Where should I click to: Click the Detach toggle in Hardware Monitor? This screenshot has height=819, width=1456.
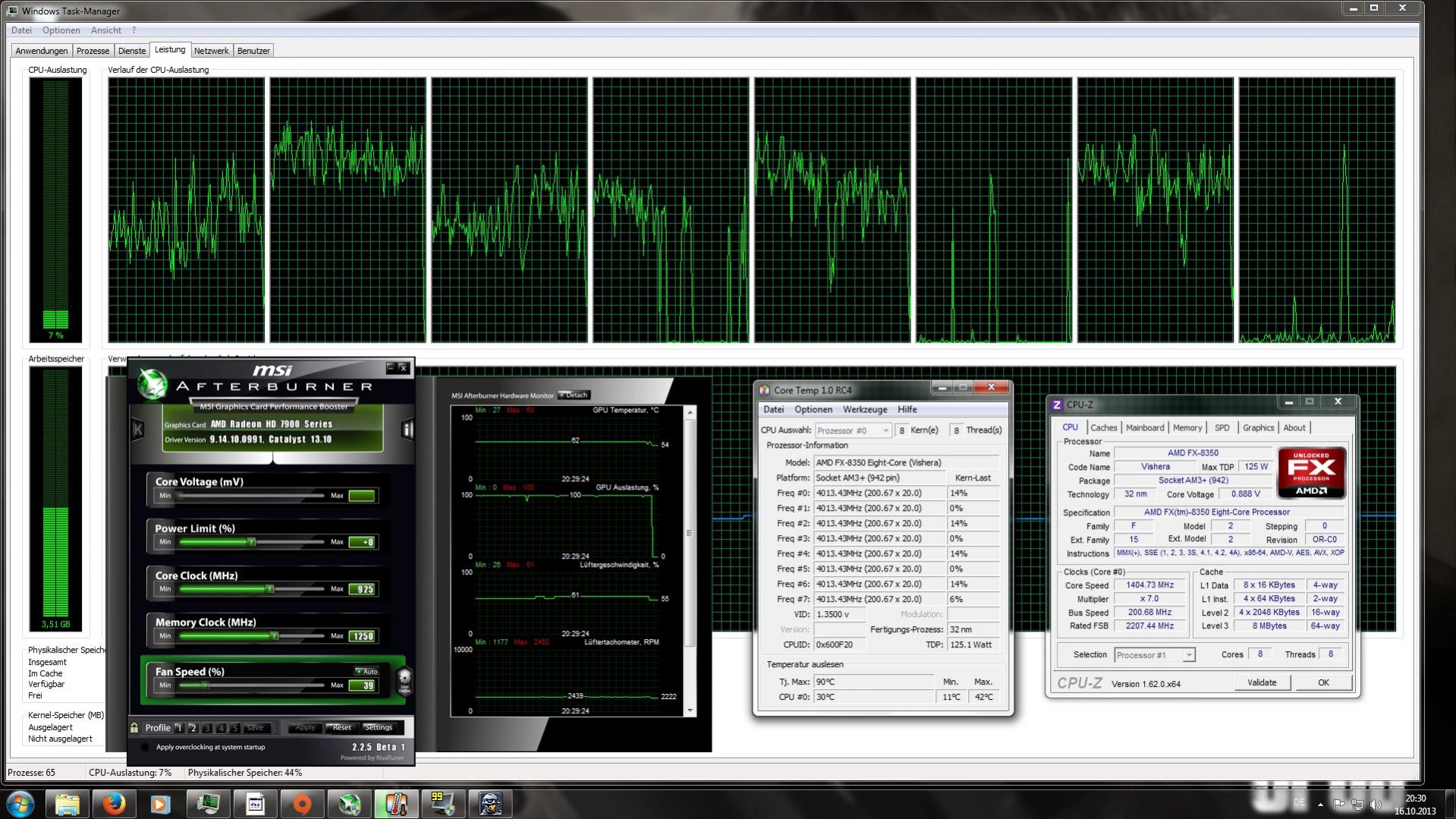(x=574, y=395)
